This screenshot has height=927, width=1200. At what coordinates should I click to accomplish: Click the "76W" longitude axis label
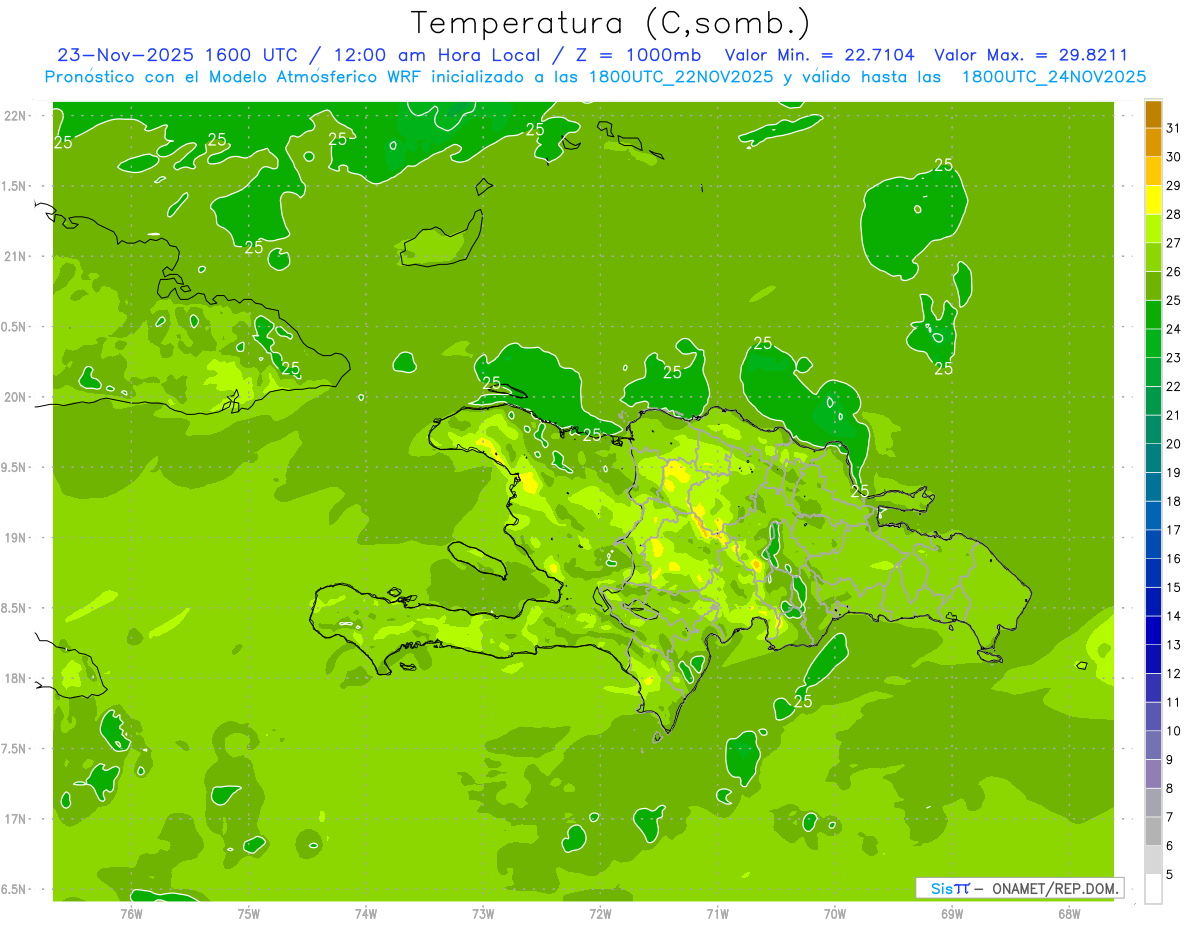pos(132,913)
